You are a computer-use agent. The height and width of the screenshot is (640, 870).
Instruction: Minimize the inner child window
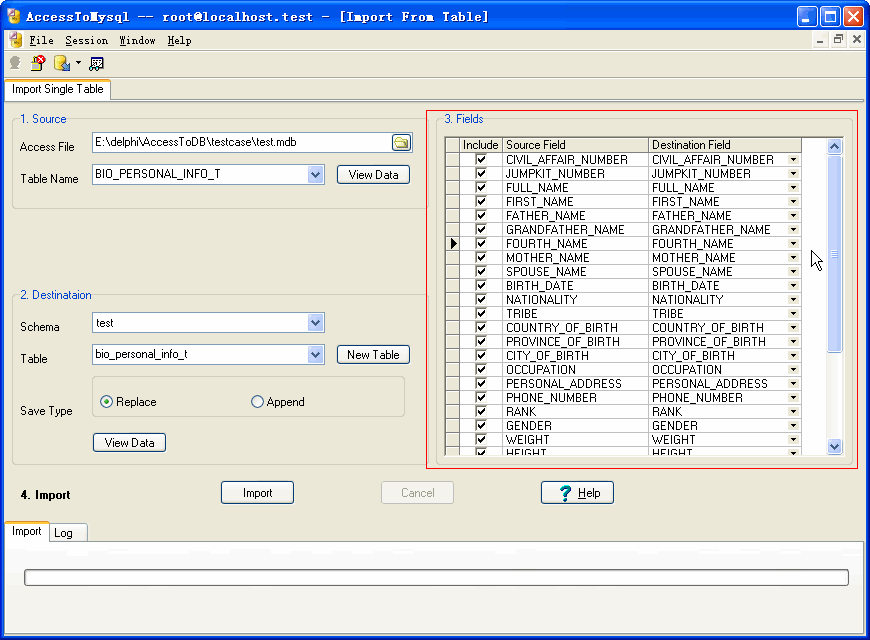point(820,39)
